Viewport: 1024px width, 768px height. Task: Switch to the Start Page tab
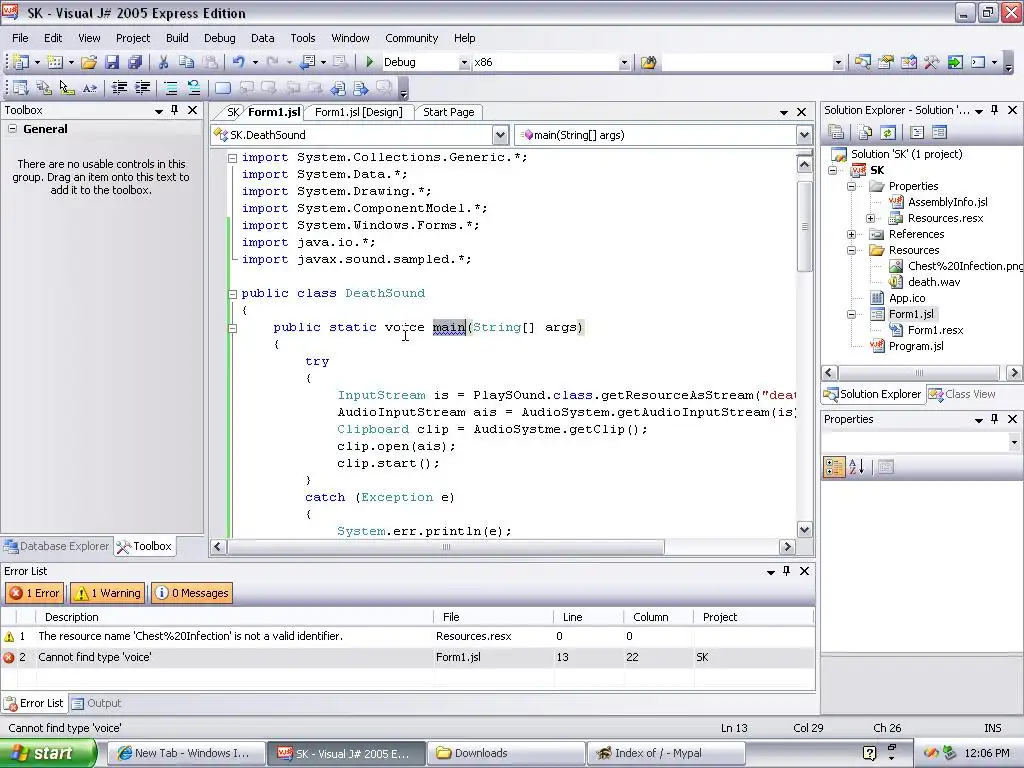tap(449, 112)
